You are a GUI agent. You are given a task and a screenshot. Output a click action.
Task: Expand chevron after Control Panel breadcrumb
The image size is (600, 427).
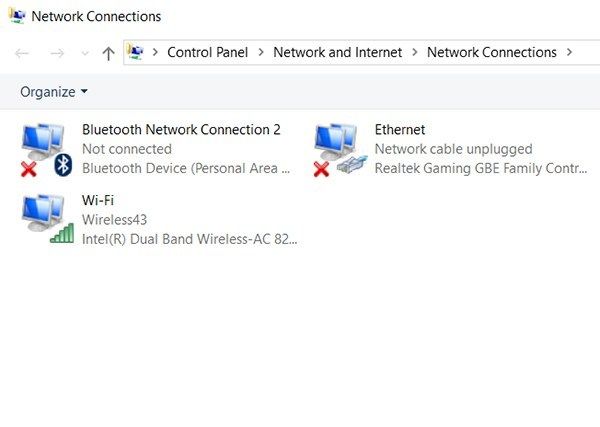click(261, 52)
